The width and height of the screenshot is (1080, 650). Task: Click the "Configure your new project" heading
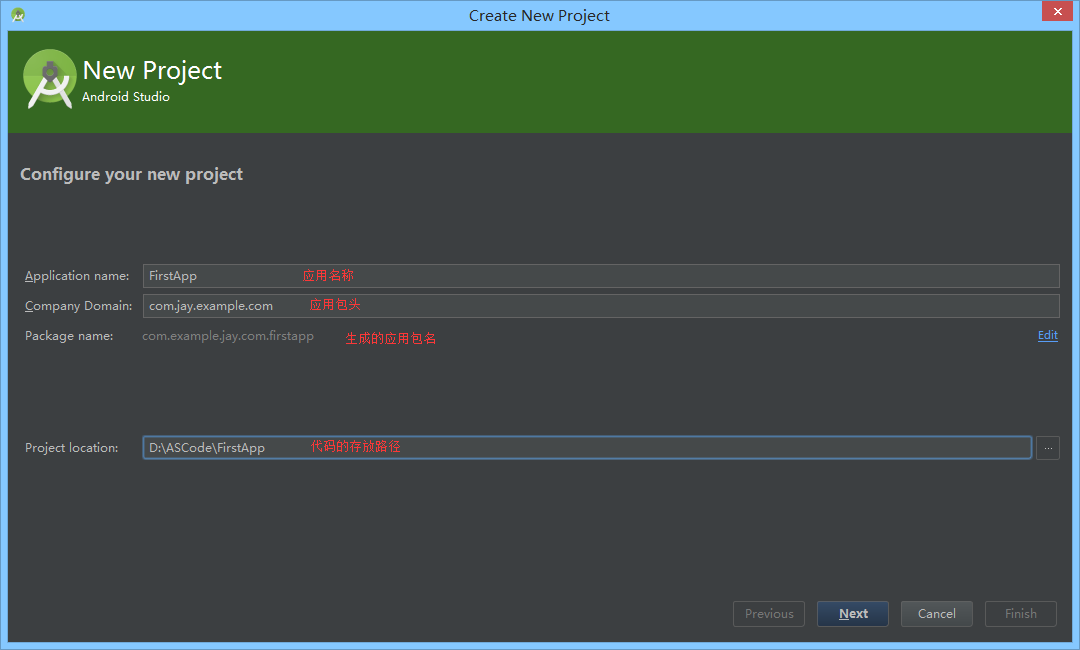tap(131, 173)
